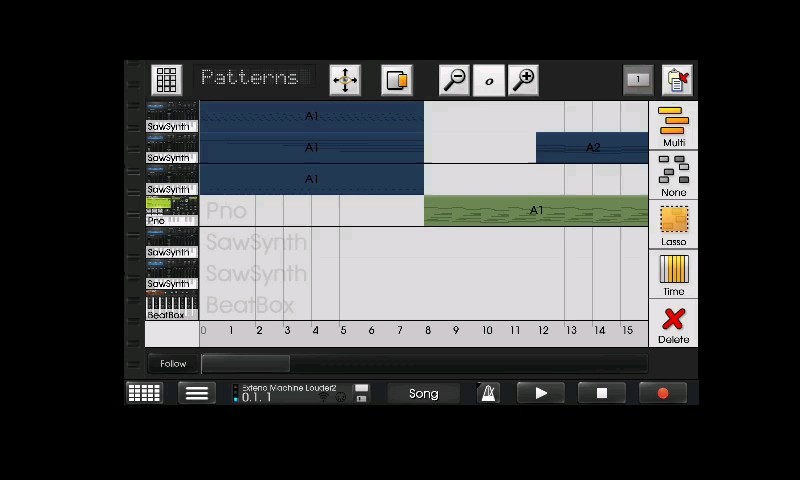Click the copy patterns icon
Viewport: 800px width, 480px height.
click(397, 80)
